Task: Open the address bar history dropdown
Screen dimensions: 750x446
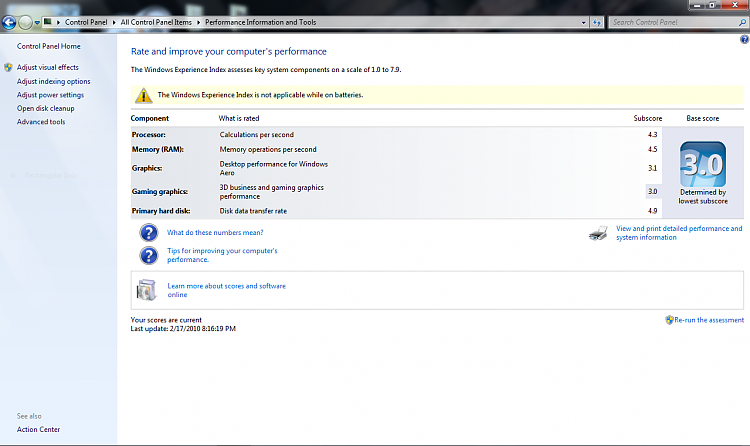Action: (583, 22)
